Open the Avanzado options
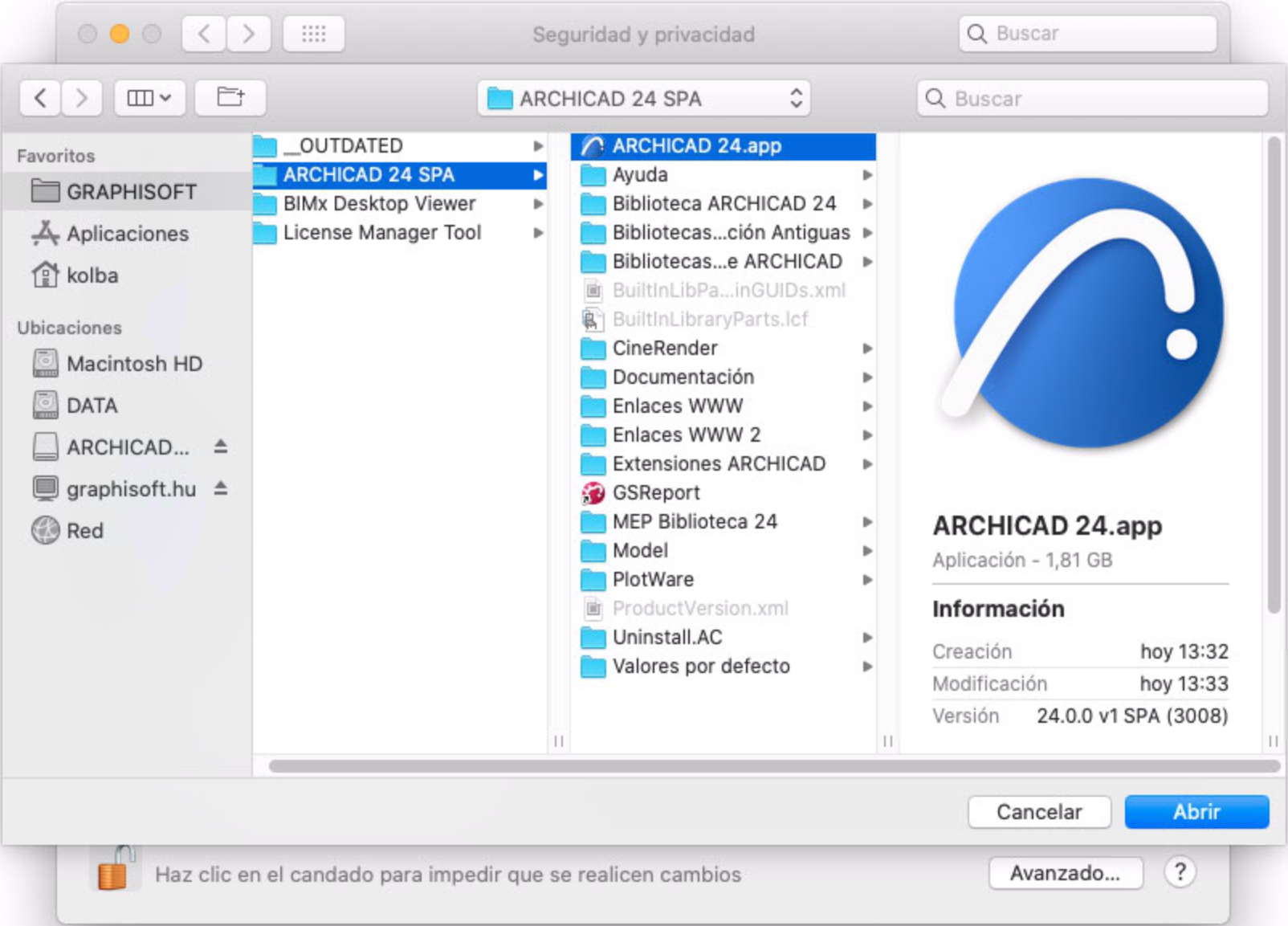1288x926 pixels. 1066,873
